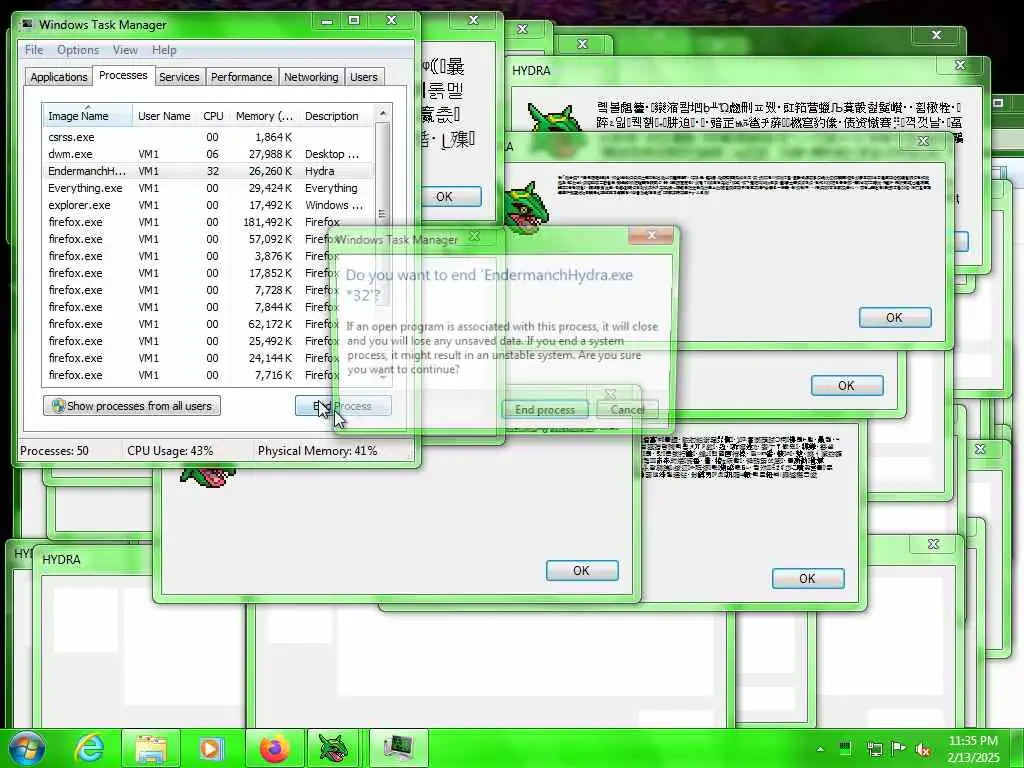Switch to the Performance tab
This screenshot has width=1024, height=768.
coord(241,77)
